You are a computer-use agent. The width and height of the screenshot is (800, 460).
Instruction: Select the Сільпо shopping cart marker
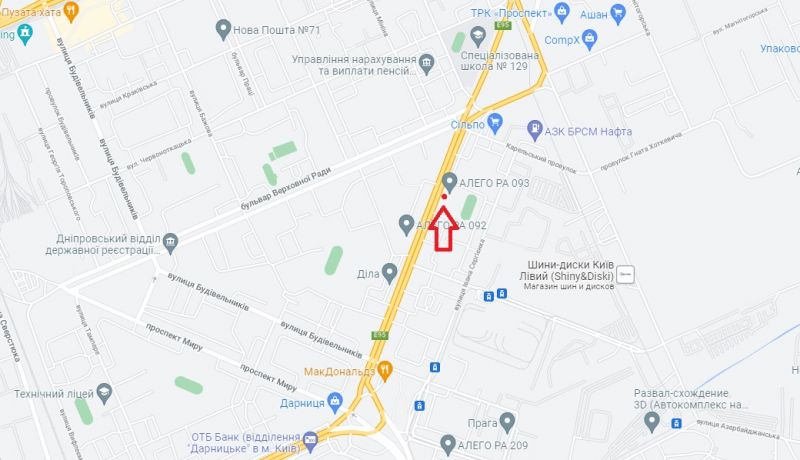(x=494, y=123)
